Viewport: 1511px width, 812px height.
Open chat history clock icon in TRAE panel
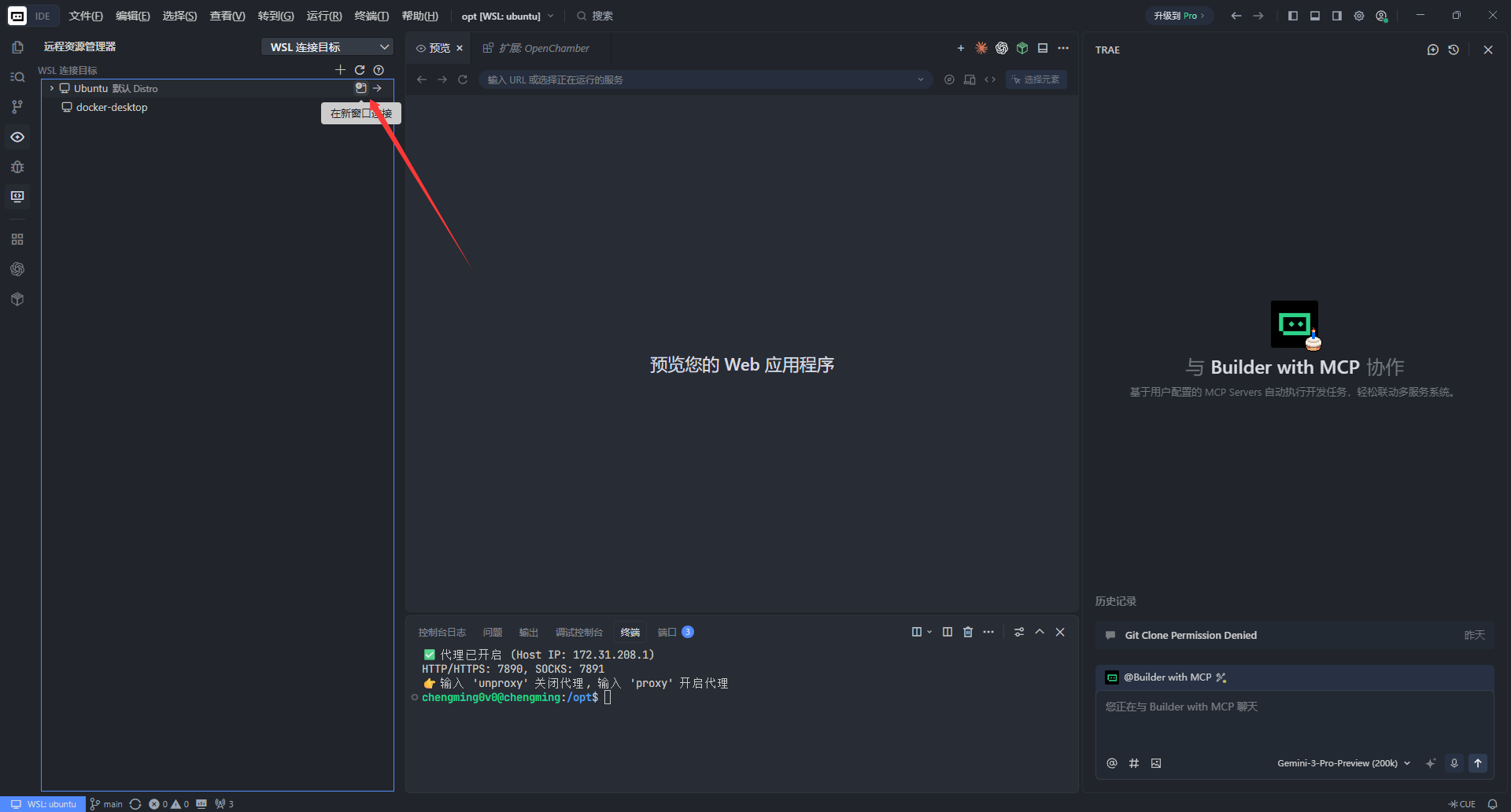[1454, 50]
